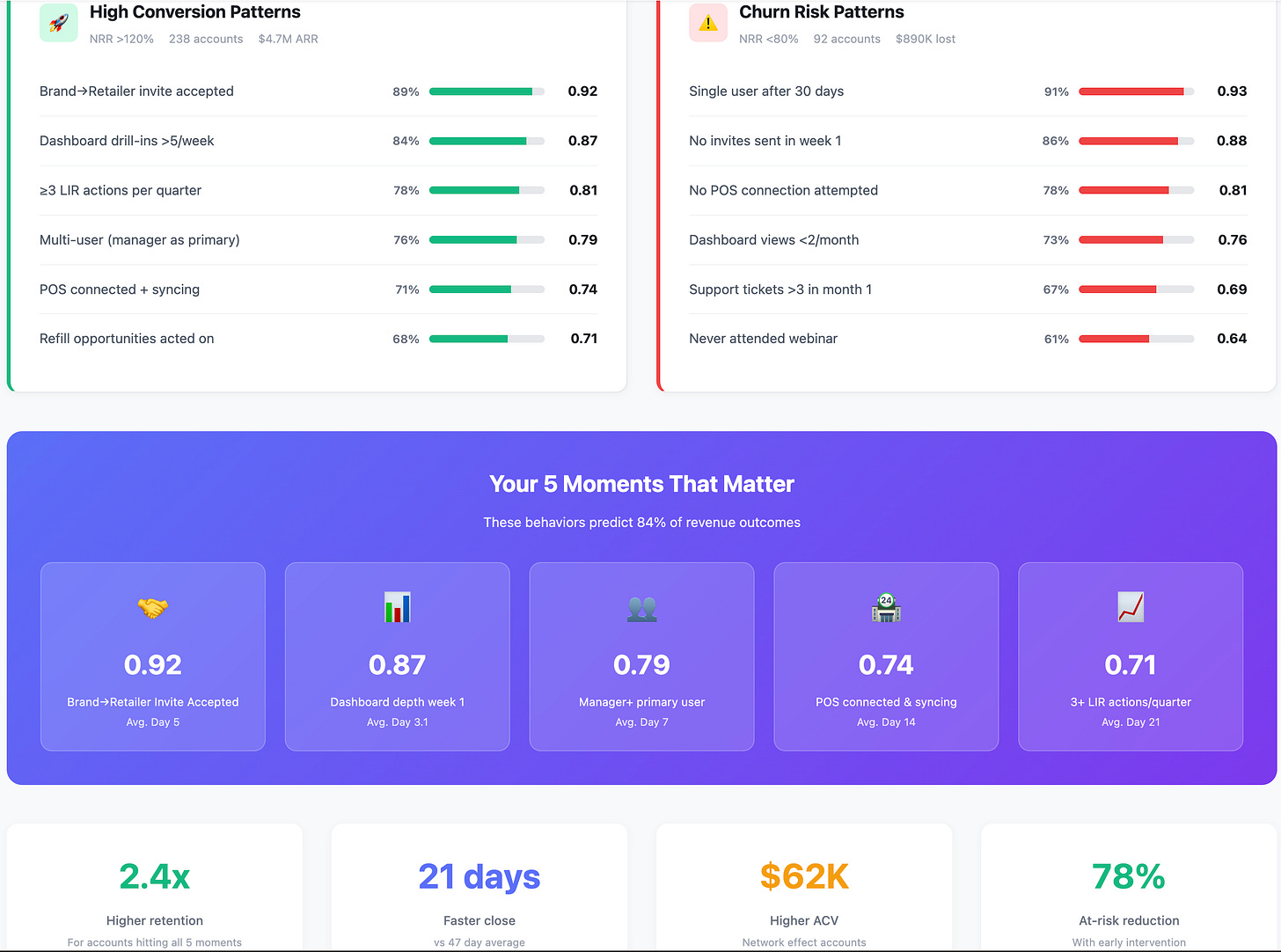The height and width of the screenshot is (952, 1281).
Task: Click the '92 accounts' subtitle text
Action: coord(847,39)
